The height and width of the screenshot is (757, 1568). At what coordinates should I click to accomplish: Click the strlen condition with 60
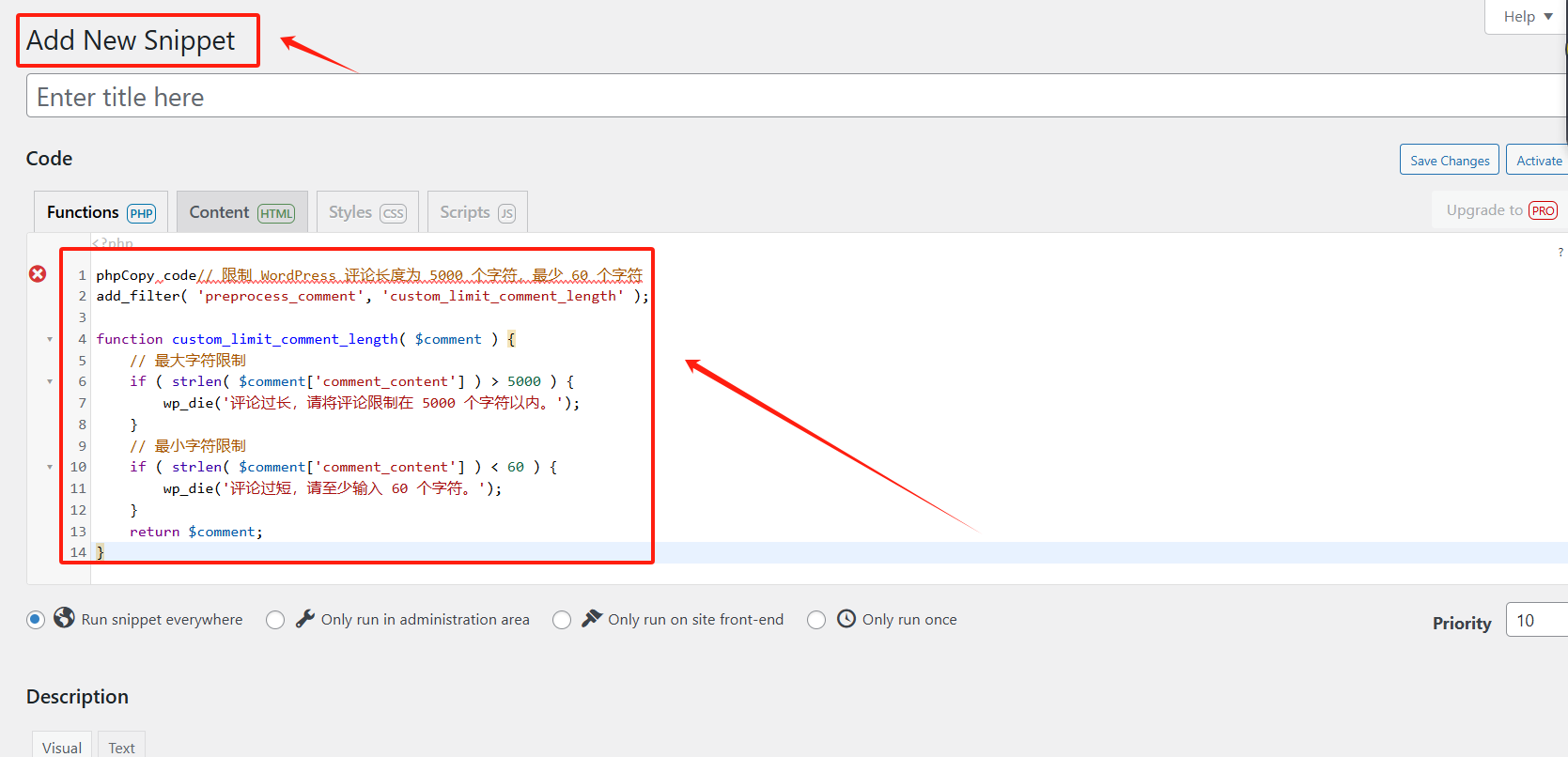tap(344, 467)
